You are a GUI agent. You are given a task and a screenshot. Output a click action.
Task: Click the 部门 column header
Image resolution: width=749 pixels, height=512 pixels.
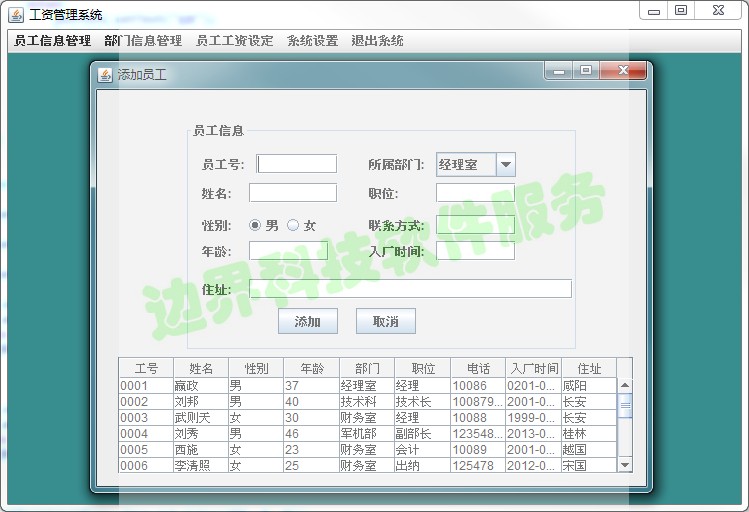pos(367,368)
